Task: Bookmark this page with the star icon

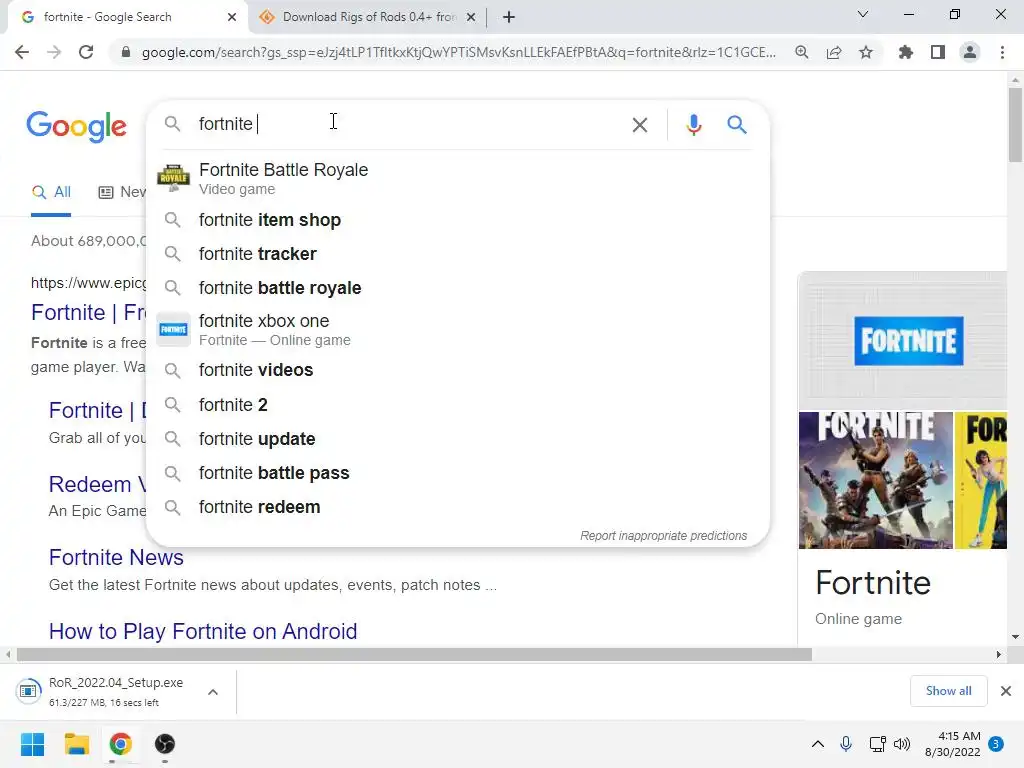Action: 866,52
